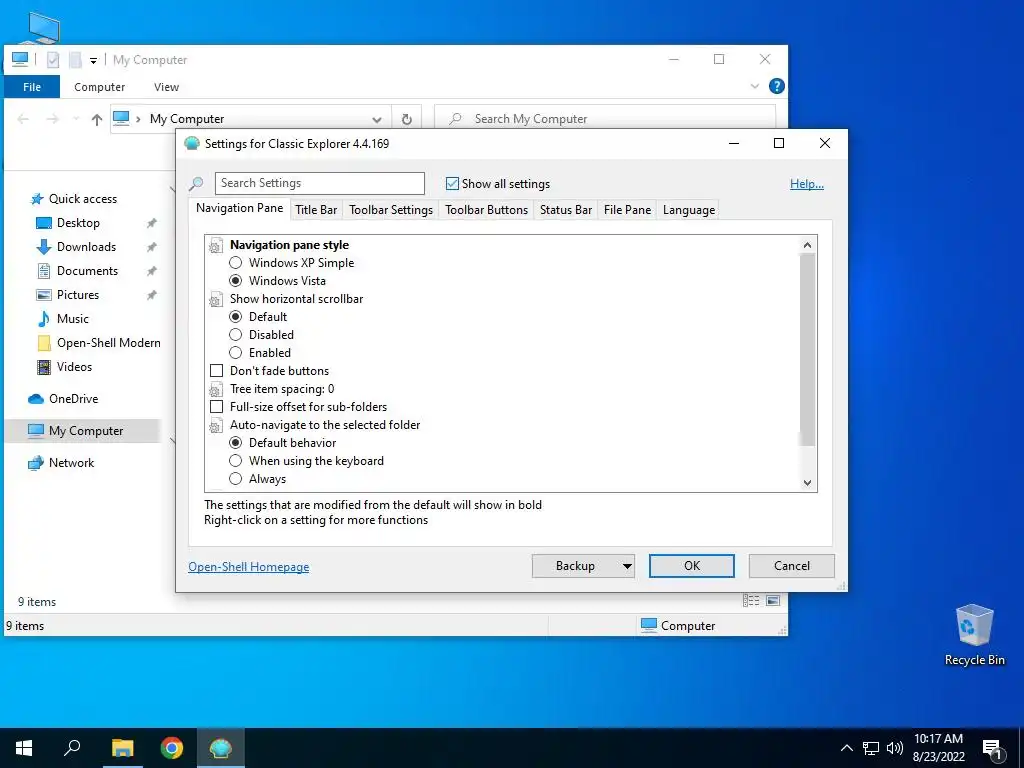The image size is (1024, 768).
Task: Open the taskbar clock and date
Action: (938, 748)
